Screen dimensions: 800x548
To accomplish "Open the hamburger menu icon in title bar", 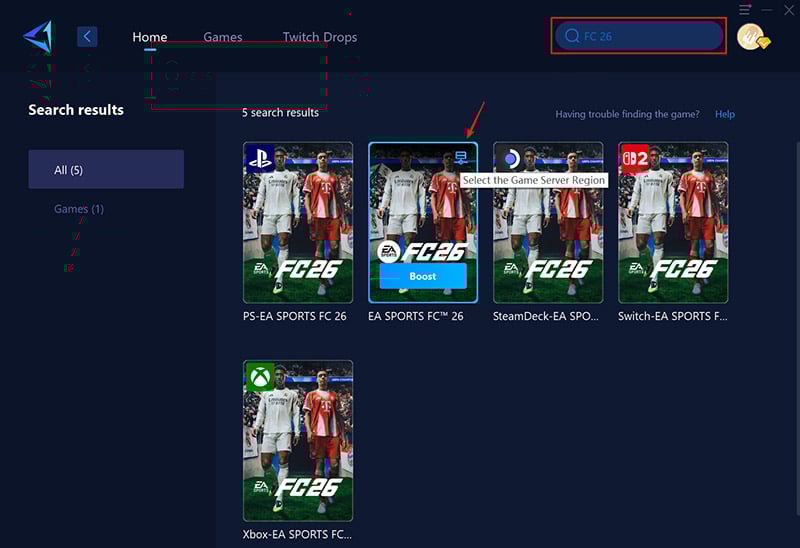I will (744, 9).
